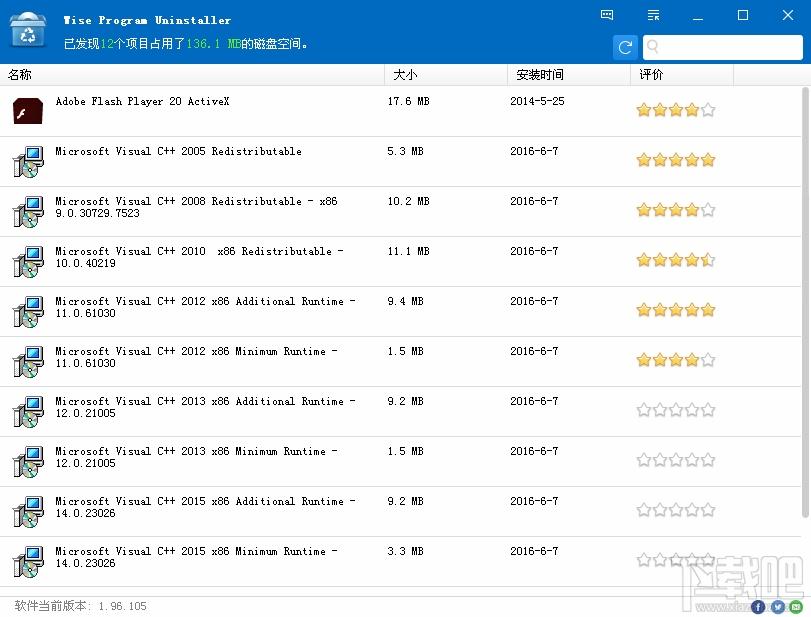This screenshot has height=617, width=811.
Task: Select Visual C++ 2008 Redistributable x86 name
Action: (x=196, y=207)
